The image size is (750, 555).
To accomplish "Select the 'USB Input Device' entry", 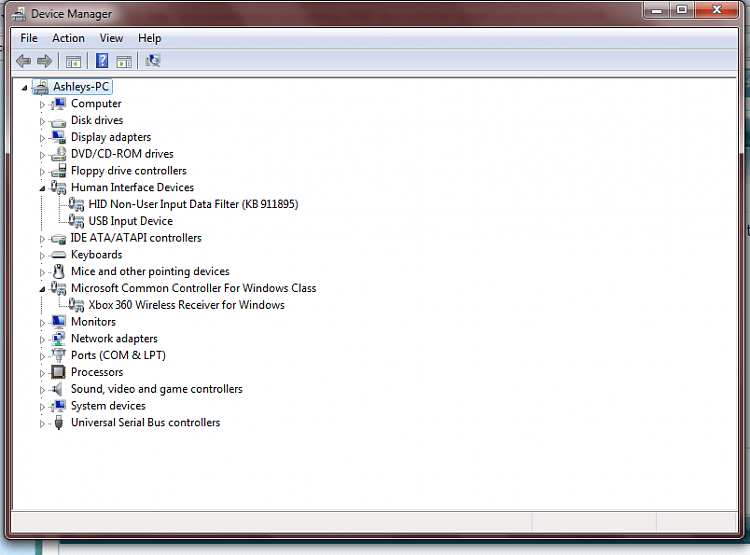I will point(131,221).
